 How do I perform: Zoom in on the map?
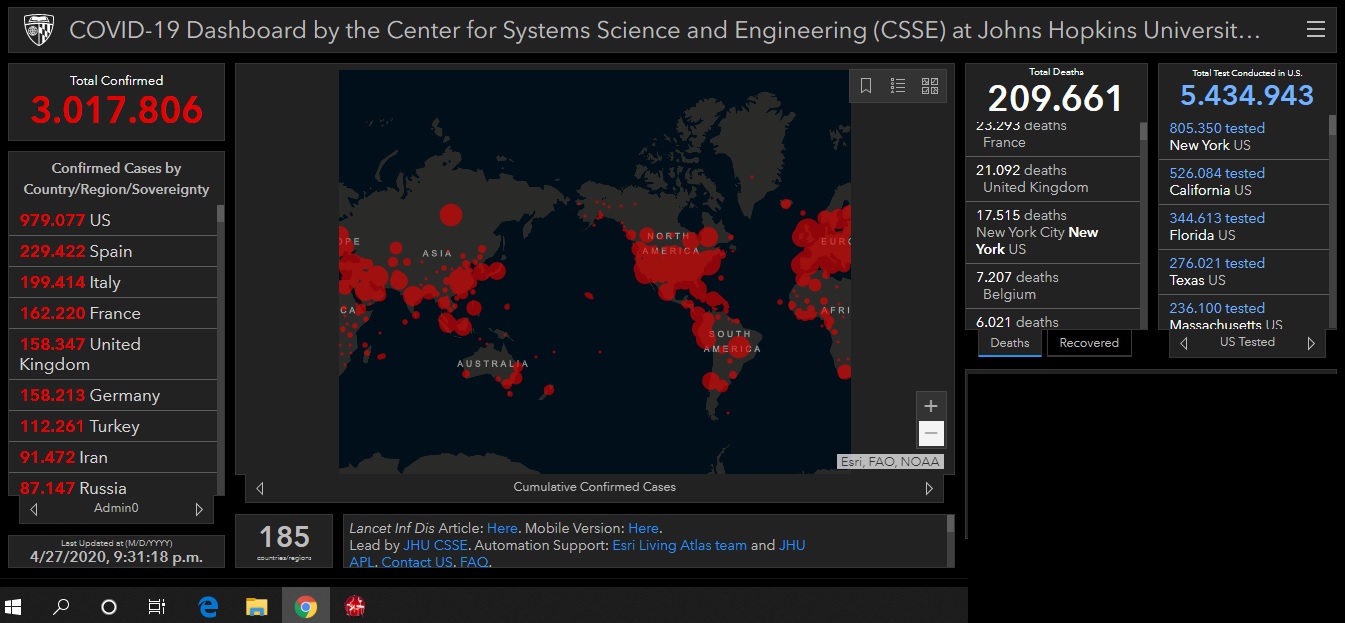tap(931, 406)
